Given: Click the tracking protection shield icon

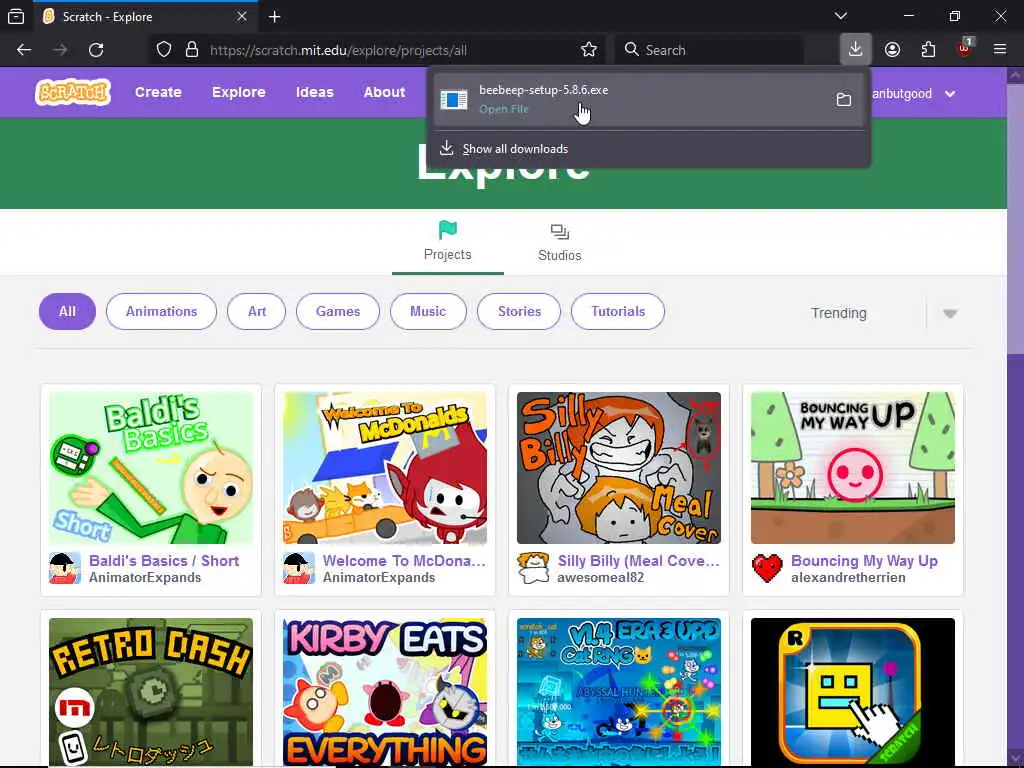Looking at the screenshot, I should [x=164, y=50].
